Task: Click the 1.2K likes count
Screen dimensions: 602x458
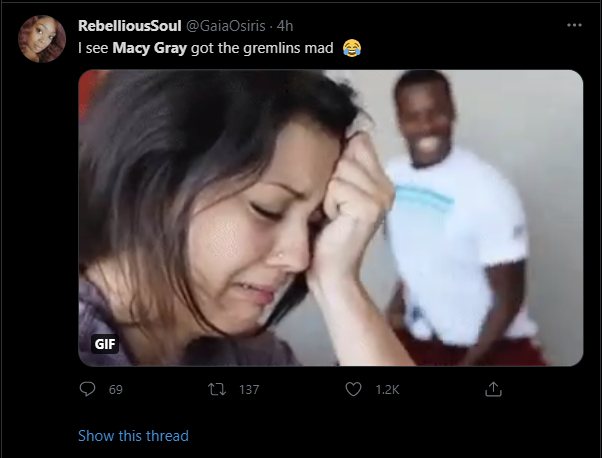Action: pyautogui.click(x=387, y=390)
